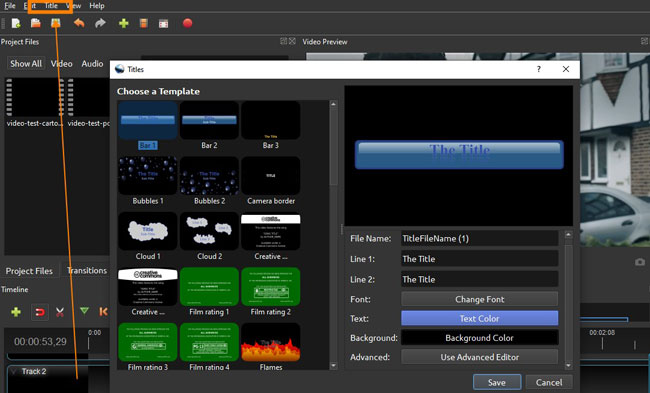Switch to the Transitions tab
This screenshot has height=393, width=650.
click(x=87, y=271)
